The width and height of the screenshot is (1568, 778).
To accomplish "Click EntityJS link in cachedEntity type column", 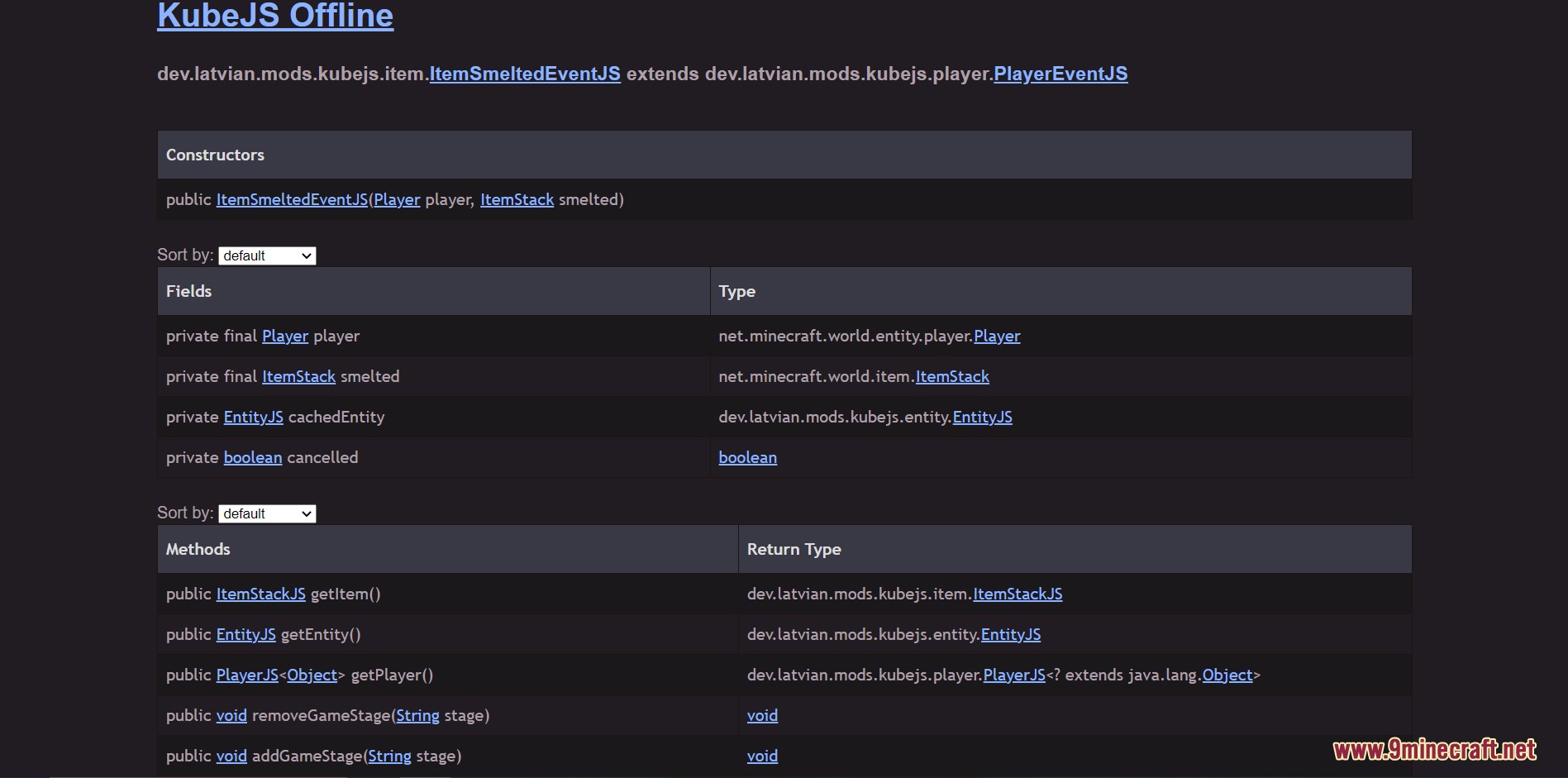I will pos(982,417).
